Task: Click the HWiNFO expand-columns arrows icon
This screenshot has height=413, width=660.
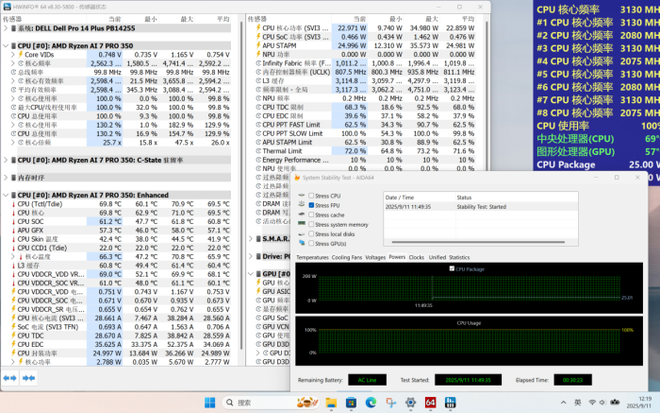Action: (10, 379)
